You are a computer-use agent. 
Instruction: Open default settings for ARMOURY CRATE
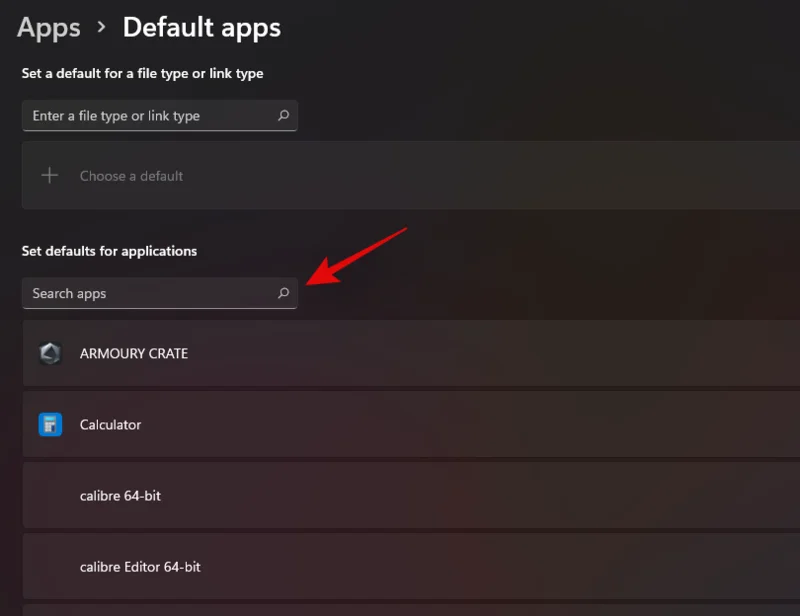[x=400, y=353]
